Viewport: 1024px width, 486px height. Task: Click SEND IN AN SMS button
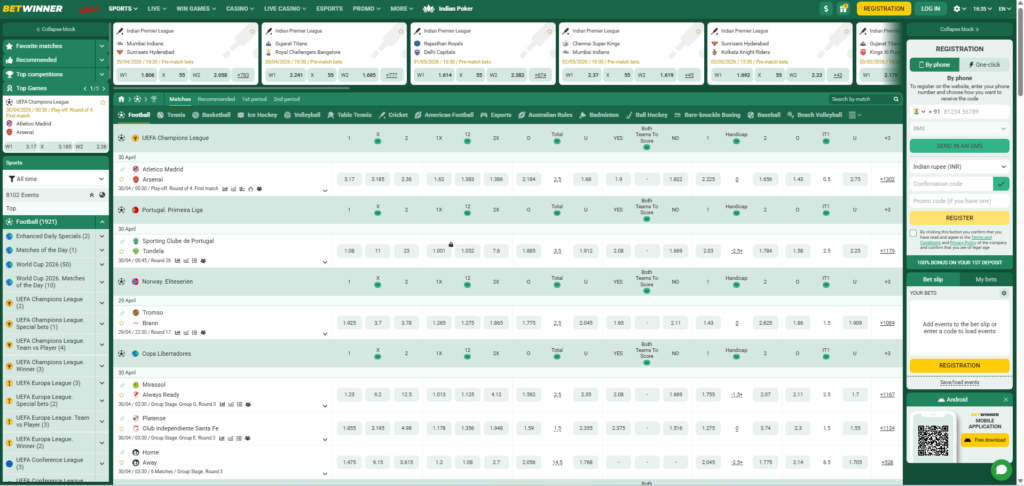(x=959, y=146)
